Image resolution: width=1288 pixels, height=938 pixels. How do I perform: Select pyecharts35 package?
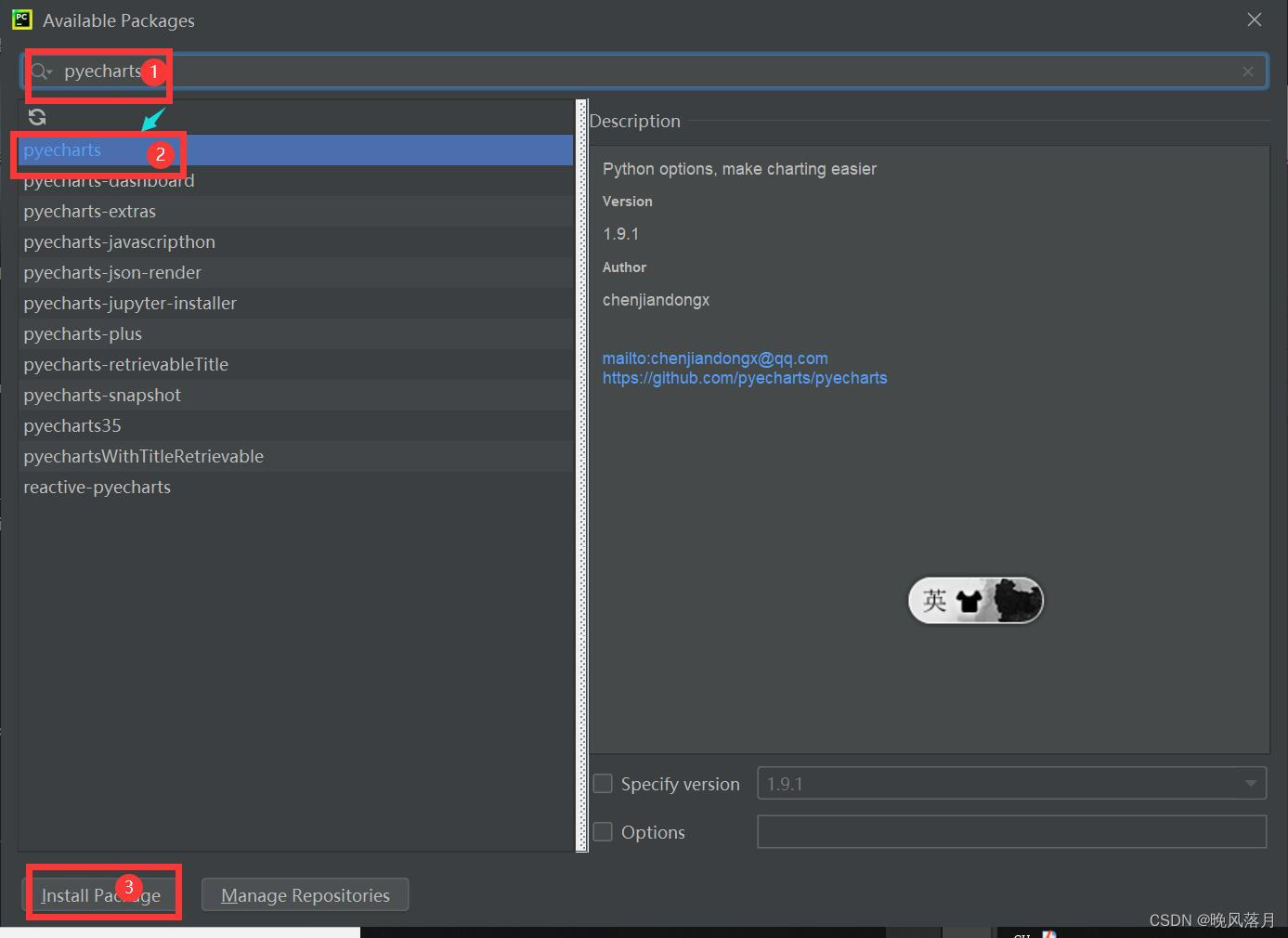(x=295, y=426)
